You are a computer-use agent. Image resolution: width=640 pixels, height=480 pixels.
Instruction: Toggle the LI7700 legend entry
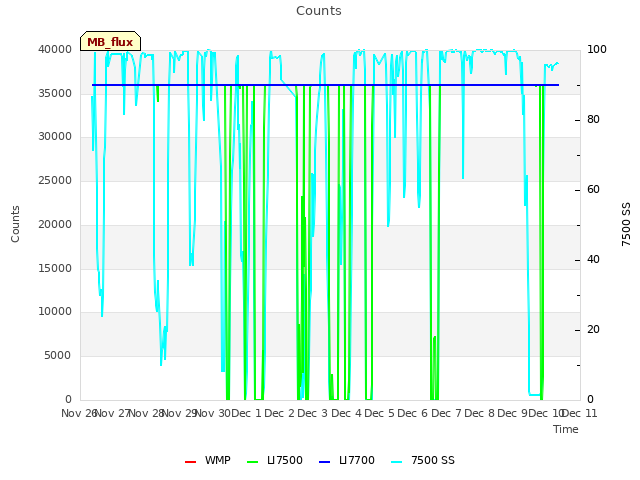[347, 460]
